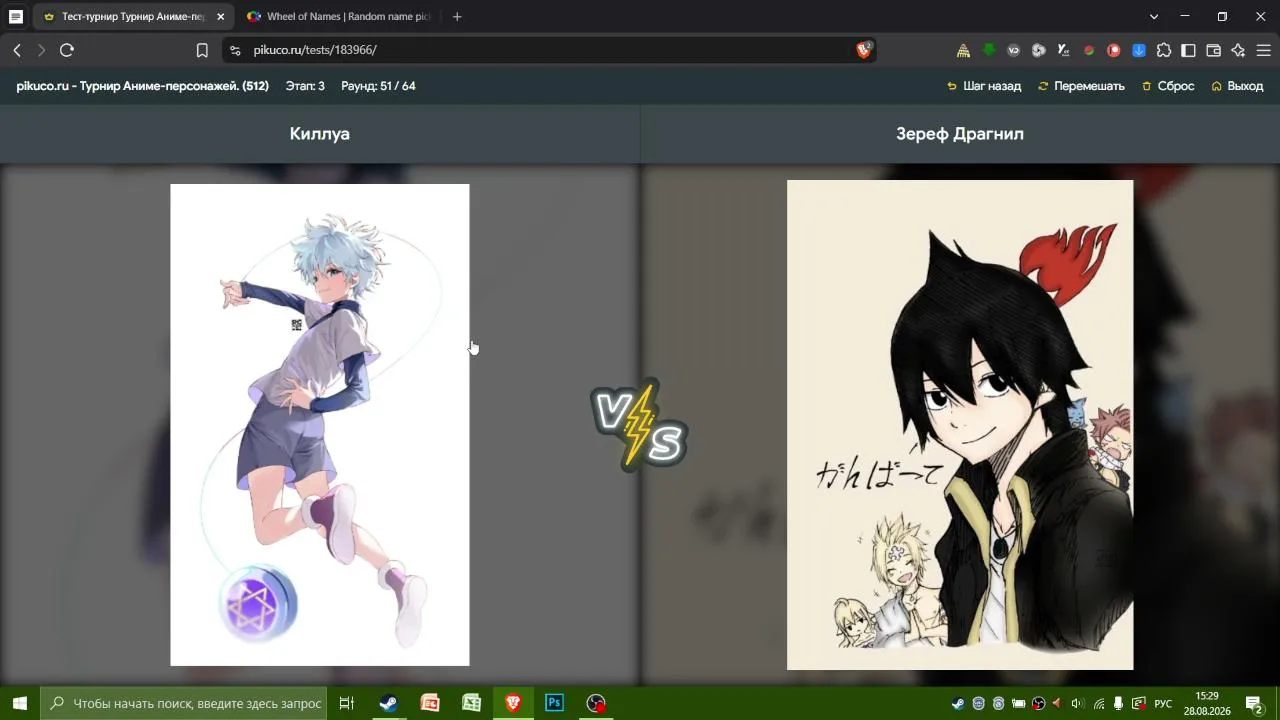Open the vertical tabs list icon
The width and height of the screenshot is (1280, 720).
click(x=16, y=17)
